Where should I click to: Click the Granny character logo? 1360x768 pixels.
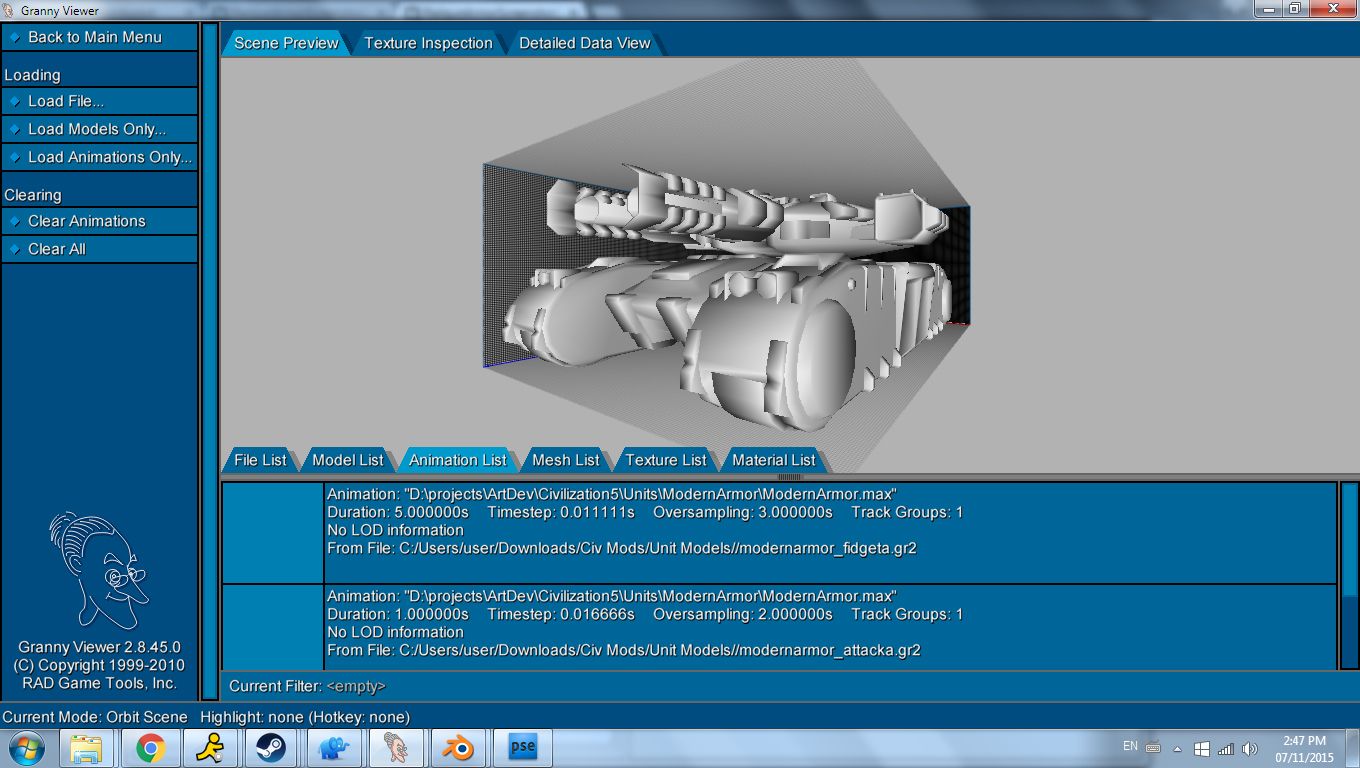coord(98,570)
